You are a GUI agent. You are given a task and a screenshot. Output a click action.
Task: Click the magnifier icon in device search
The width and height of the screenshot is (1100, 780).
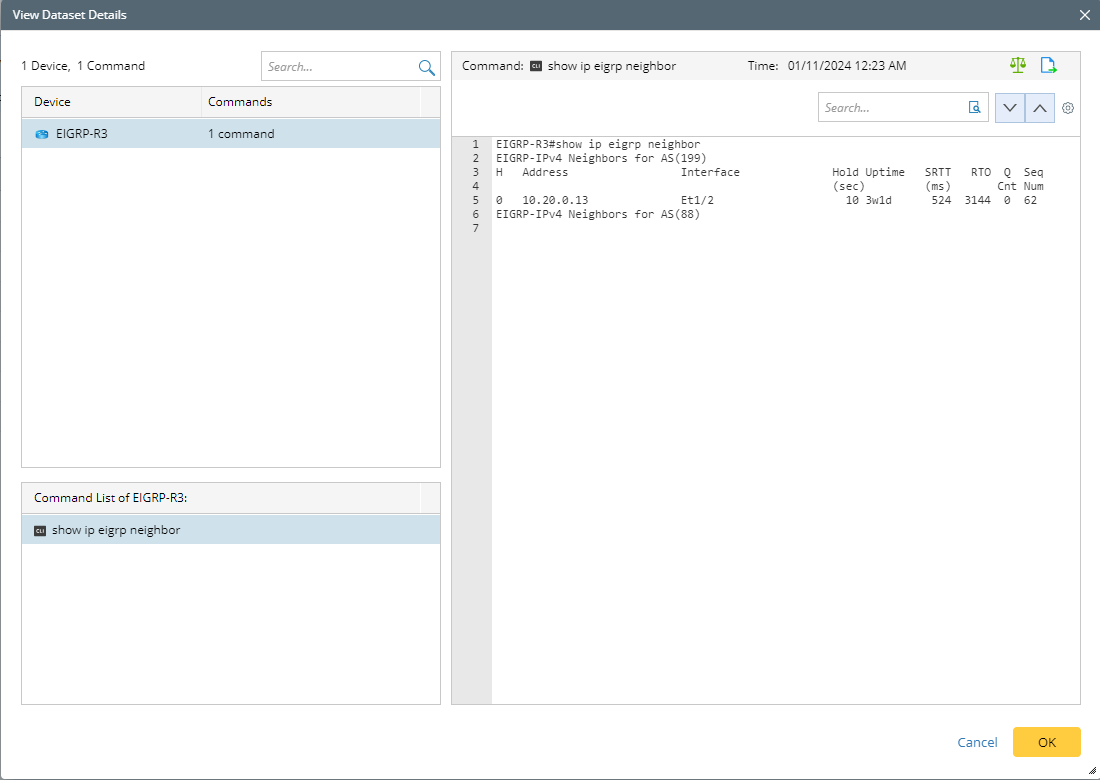(426, 67)
